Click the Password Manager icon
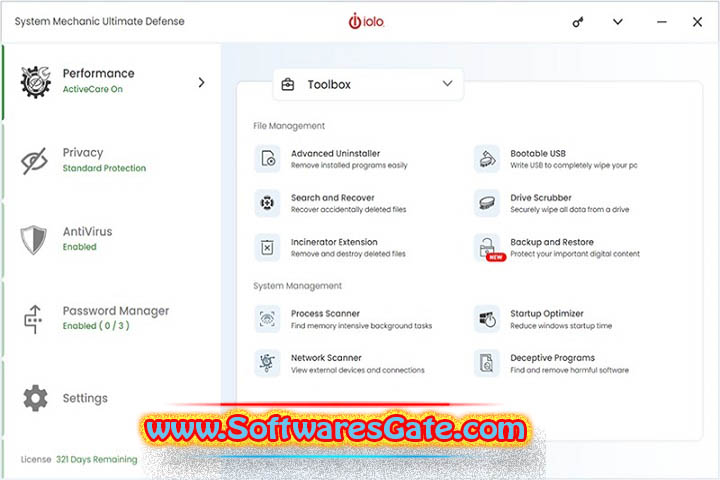Image resolution: width=720 pixels, height=480 pixels. (x=33, y=319)
